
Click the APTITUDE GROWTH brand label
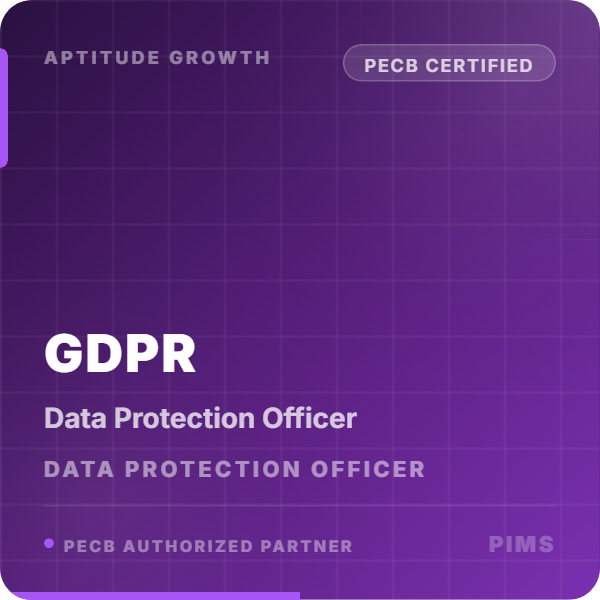tap(157, 57)
